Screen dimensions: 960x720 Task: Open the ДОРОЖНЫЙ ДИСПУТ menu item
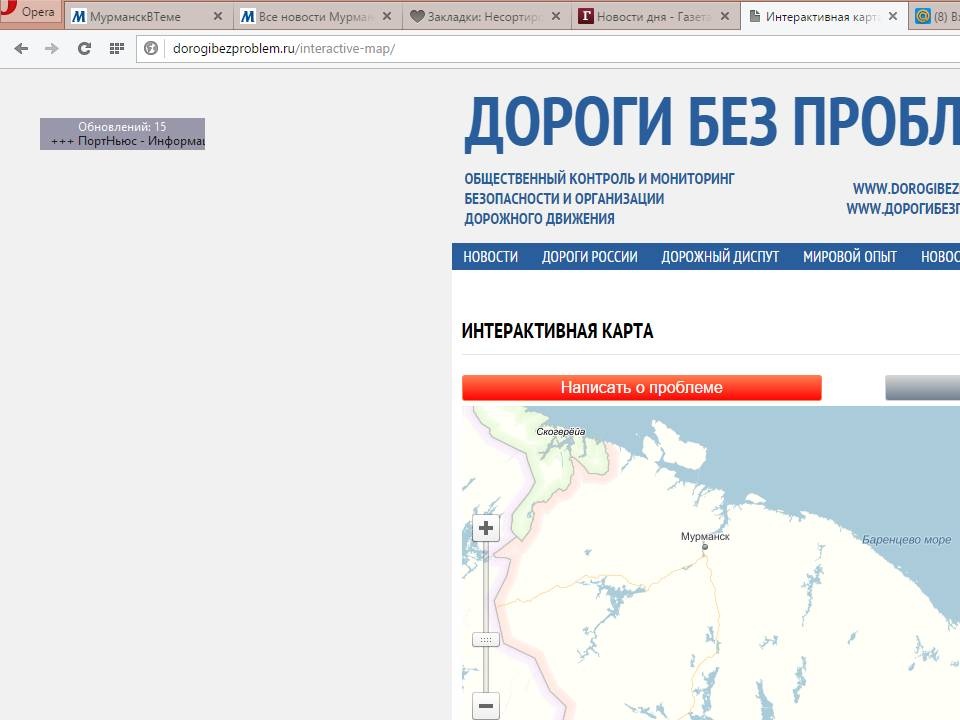(x=720, y=257)
